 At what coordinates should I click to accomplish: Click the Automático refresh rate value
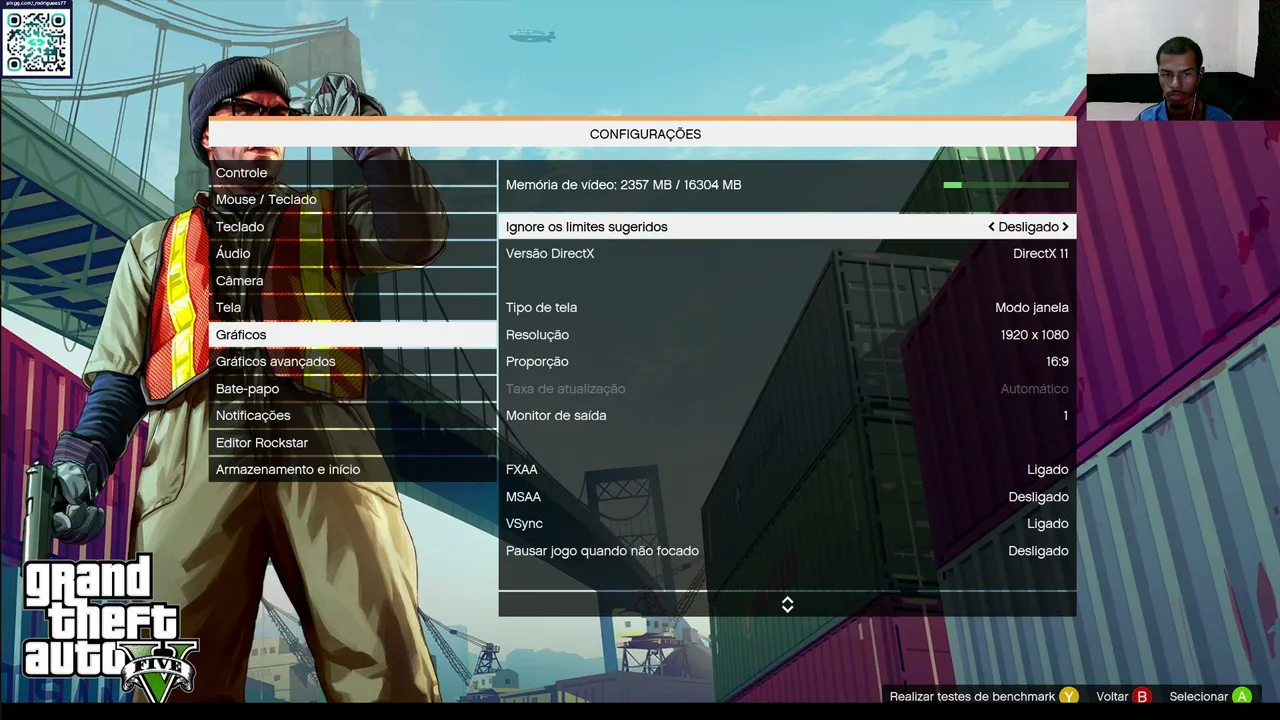(1034, 389)
